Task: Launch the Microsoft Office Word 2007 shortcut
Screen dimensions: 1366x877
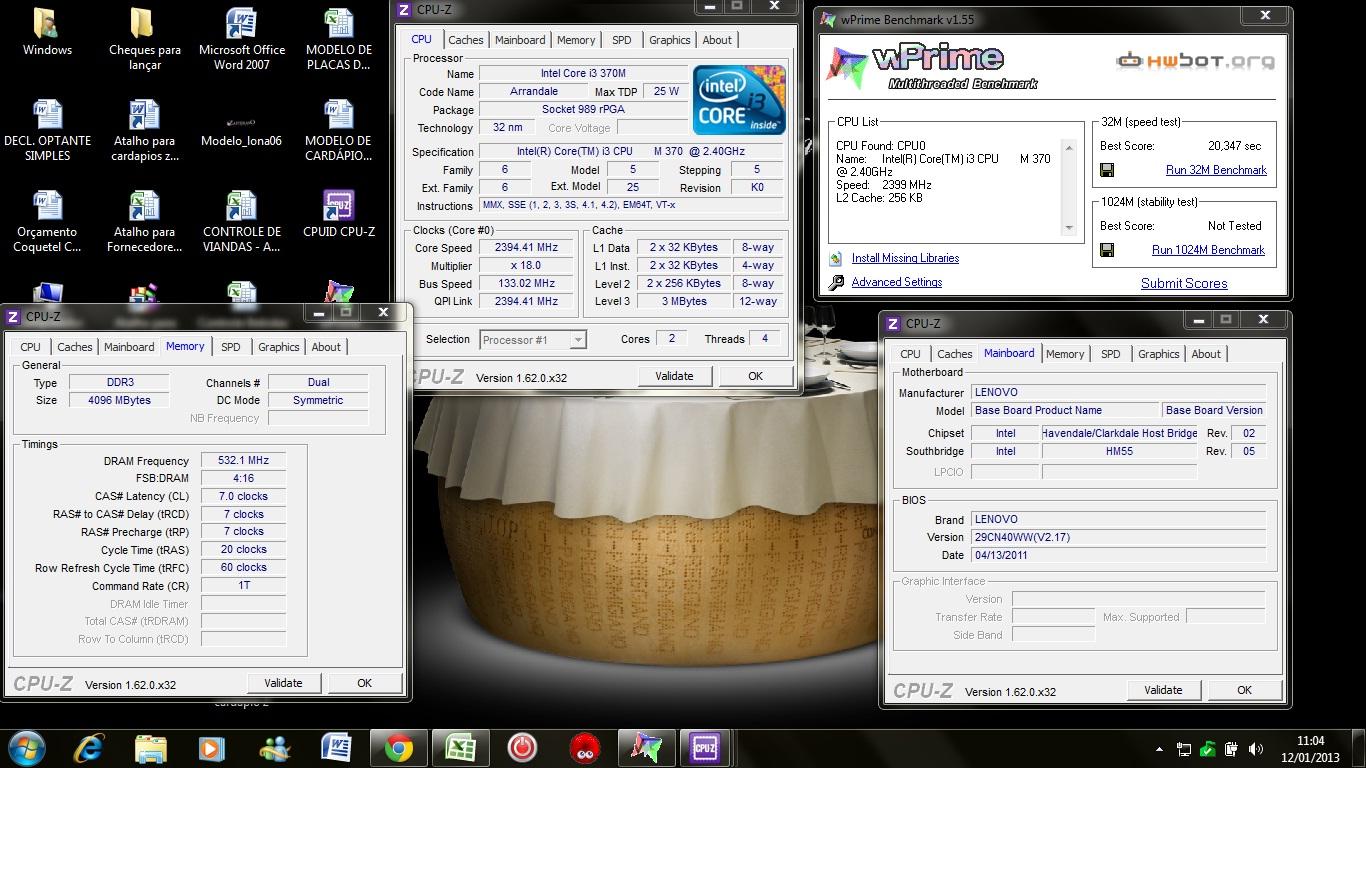Action: pyautogui.click(x=241, y=39)
